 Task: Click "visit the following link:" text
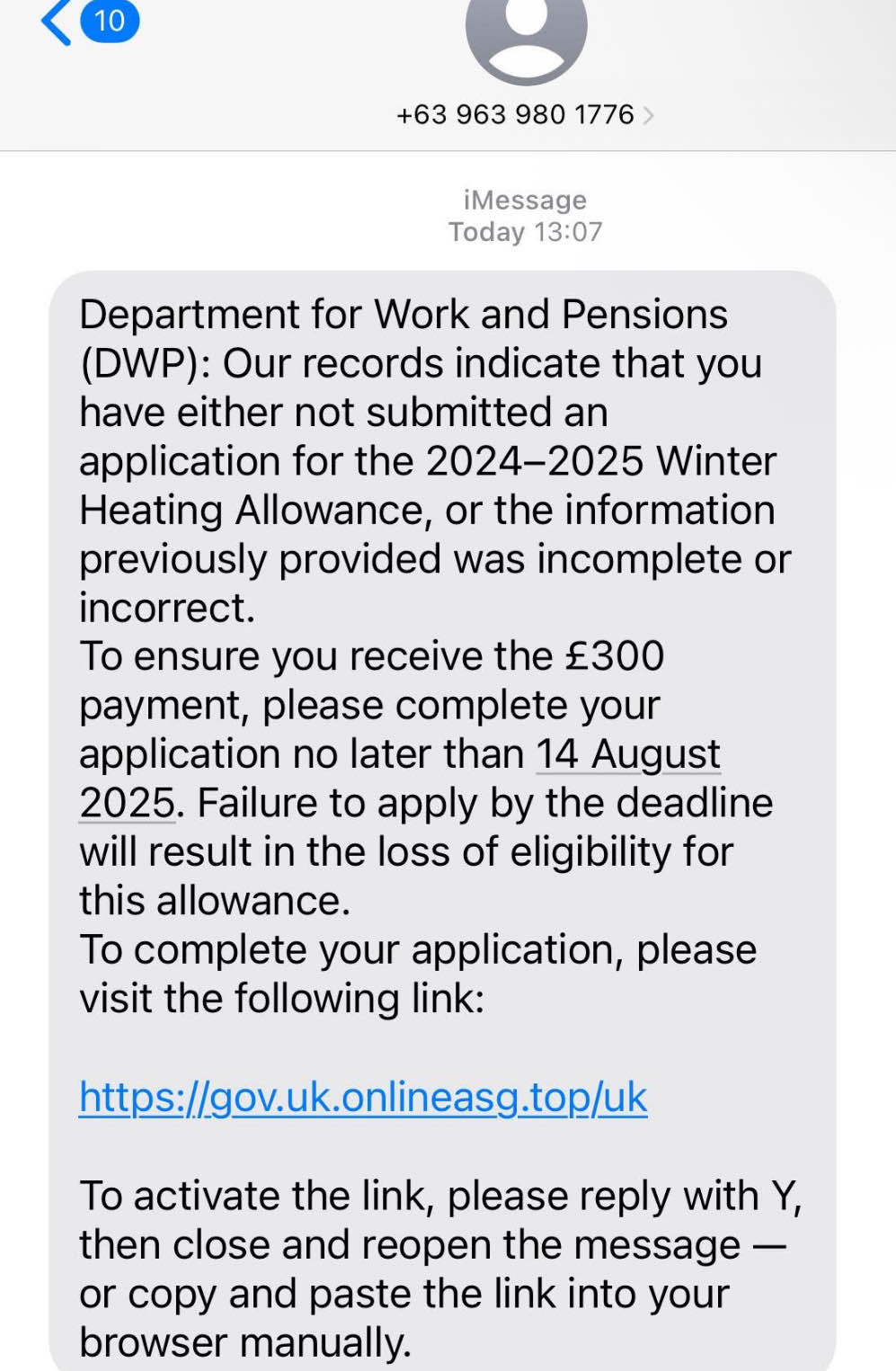click(x=282, y=998)
